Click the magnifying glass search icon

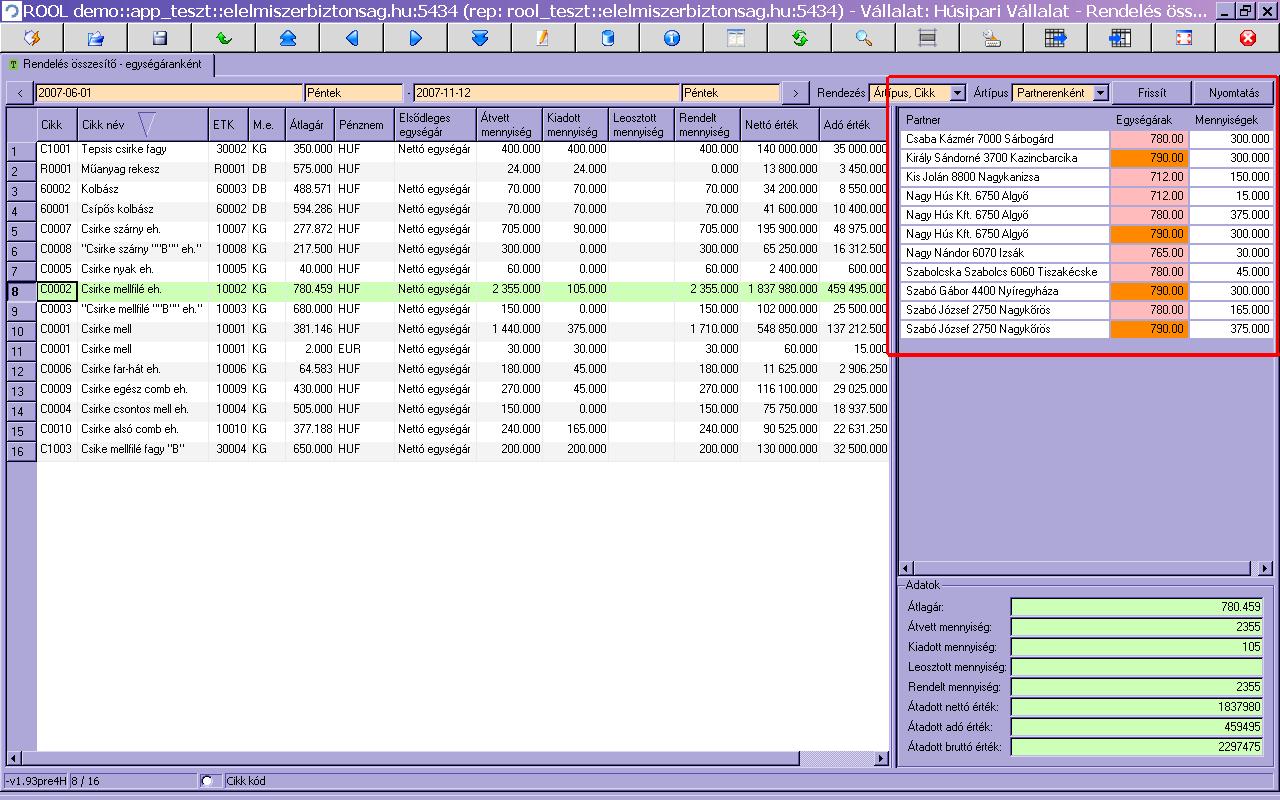pyautogui.click(x=864, y=38)
